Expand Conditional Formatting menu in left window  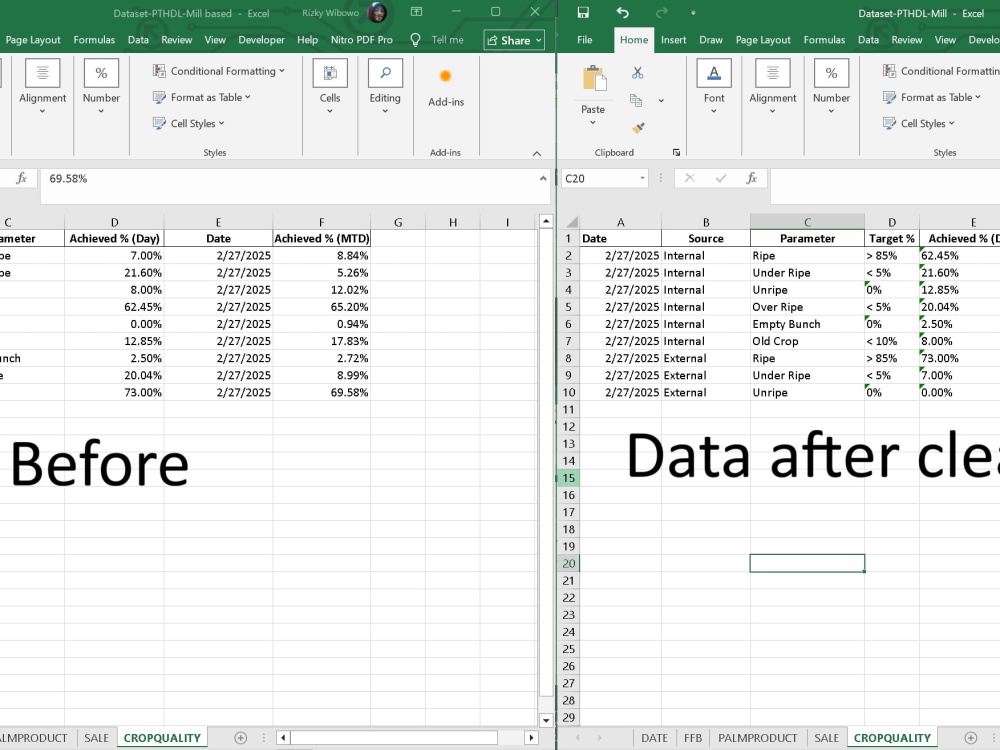click(x=219, y=71)
